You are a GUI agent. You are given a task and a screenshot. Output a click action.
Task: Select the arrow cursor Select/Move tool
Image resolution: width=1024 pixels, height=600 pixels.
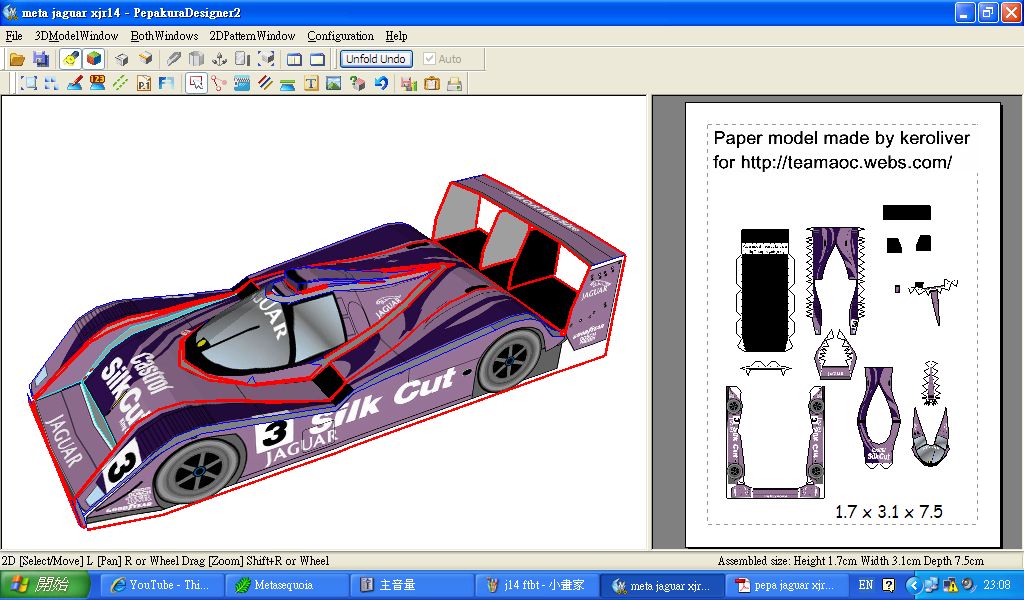tap(195, 84)
